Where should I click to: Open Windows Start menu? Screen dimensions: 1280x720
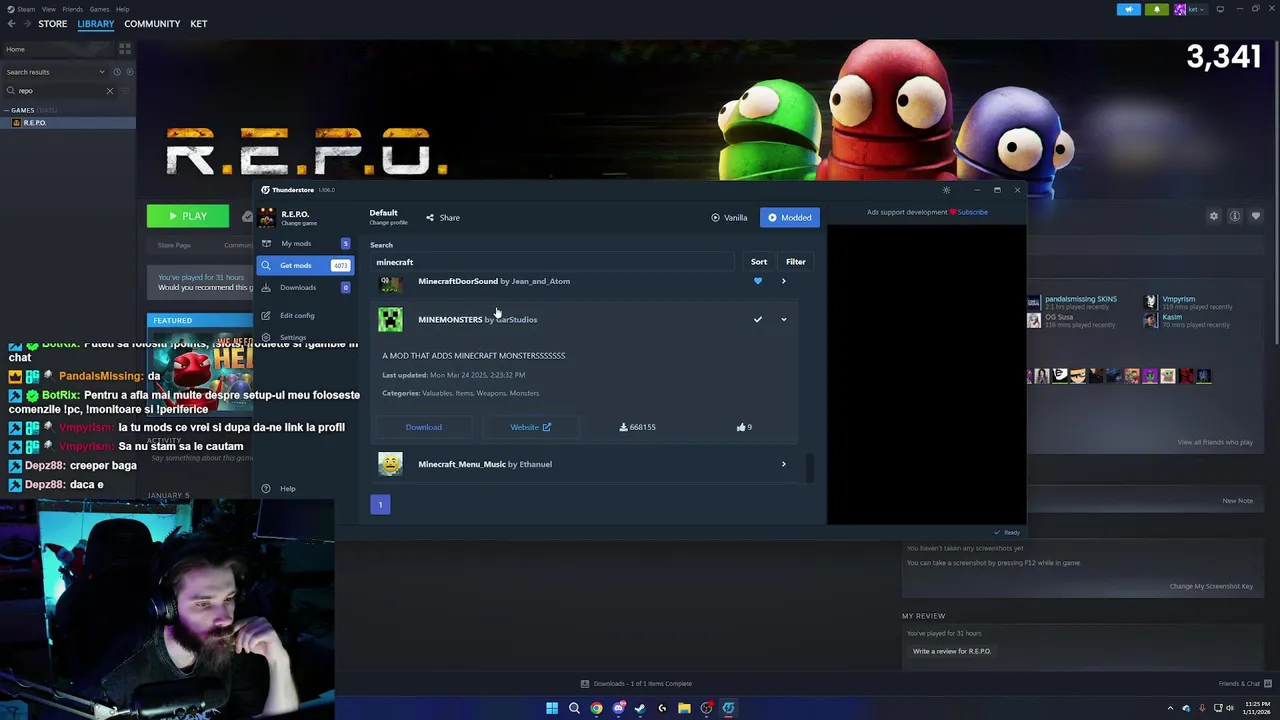[552, 708]
